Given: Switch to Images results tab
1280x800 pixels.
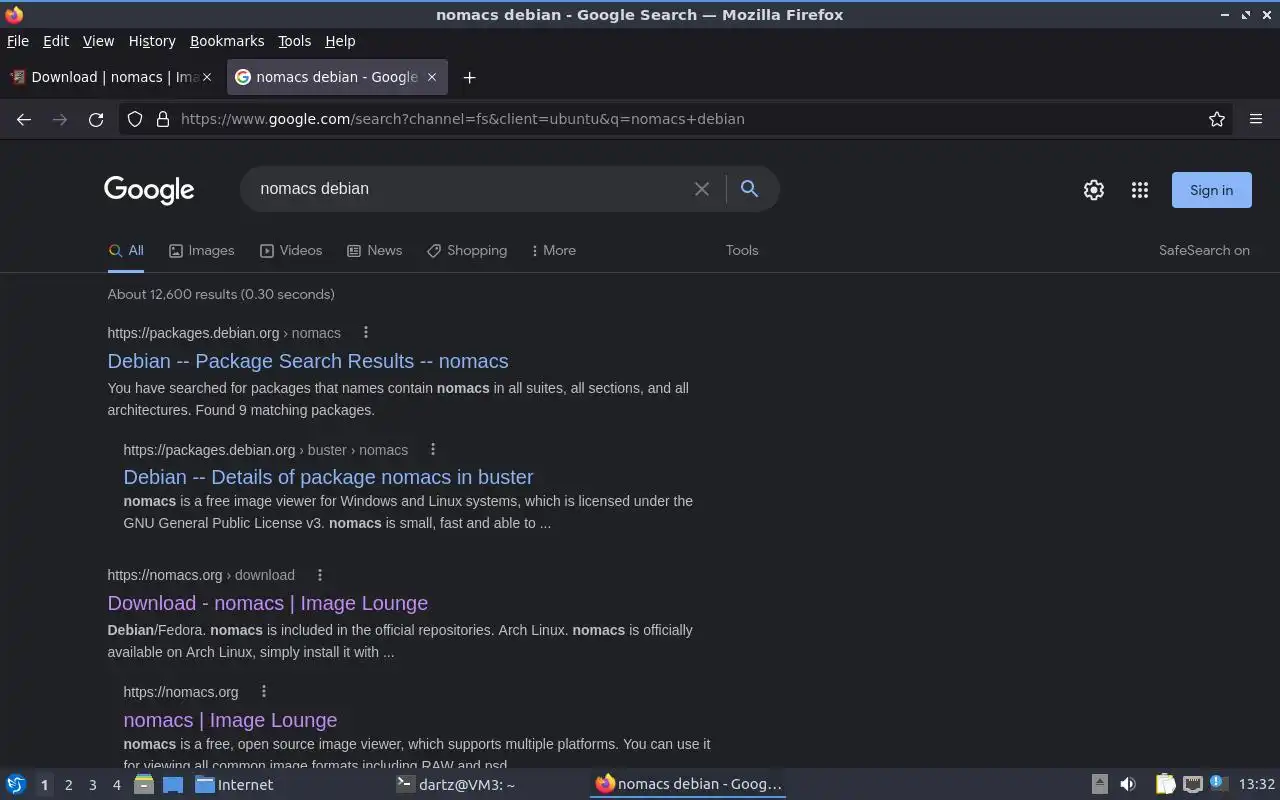Looking at the screenshot, I should click(x=201, y=250).
